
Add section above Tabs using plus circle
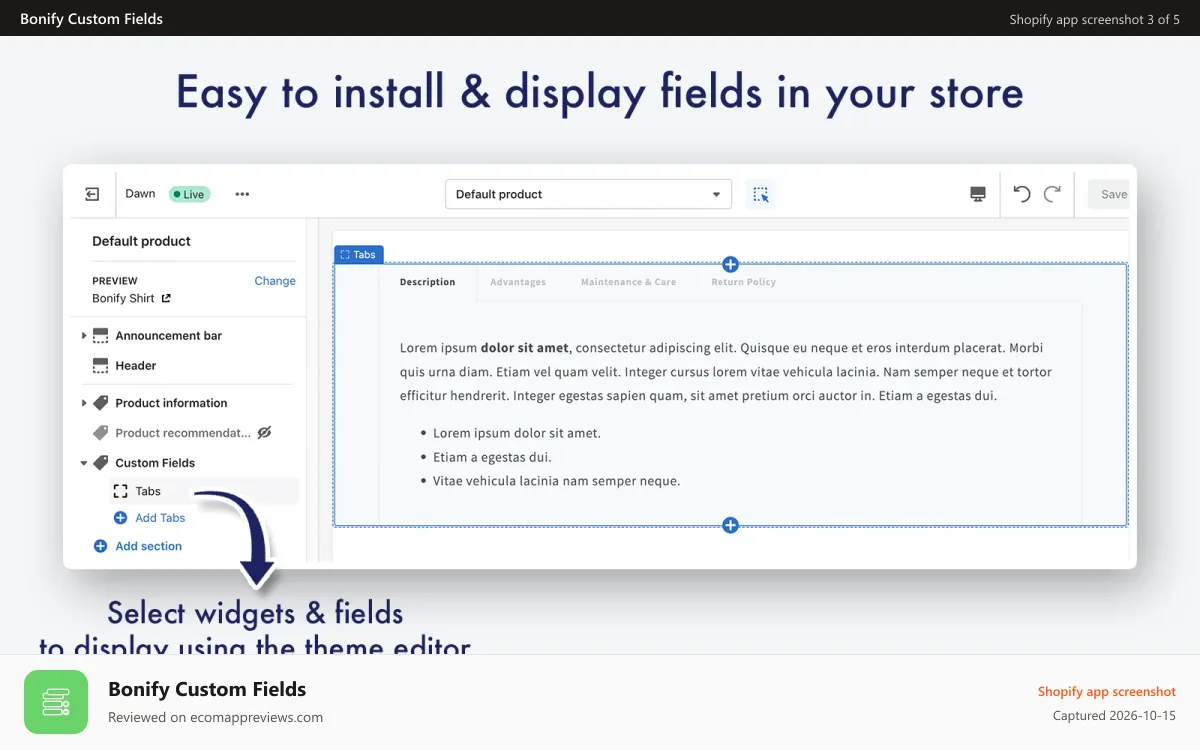click(730, 264)
